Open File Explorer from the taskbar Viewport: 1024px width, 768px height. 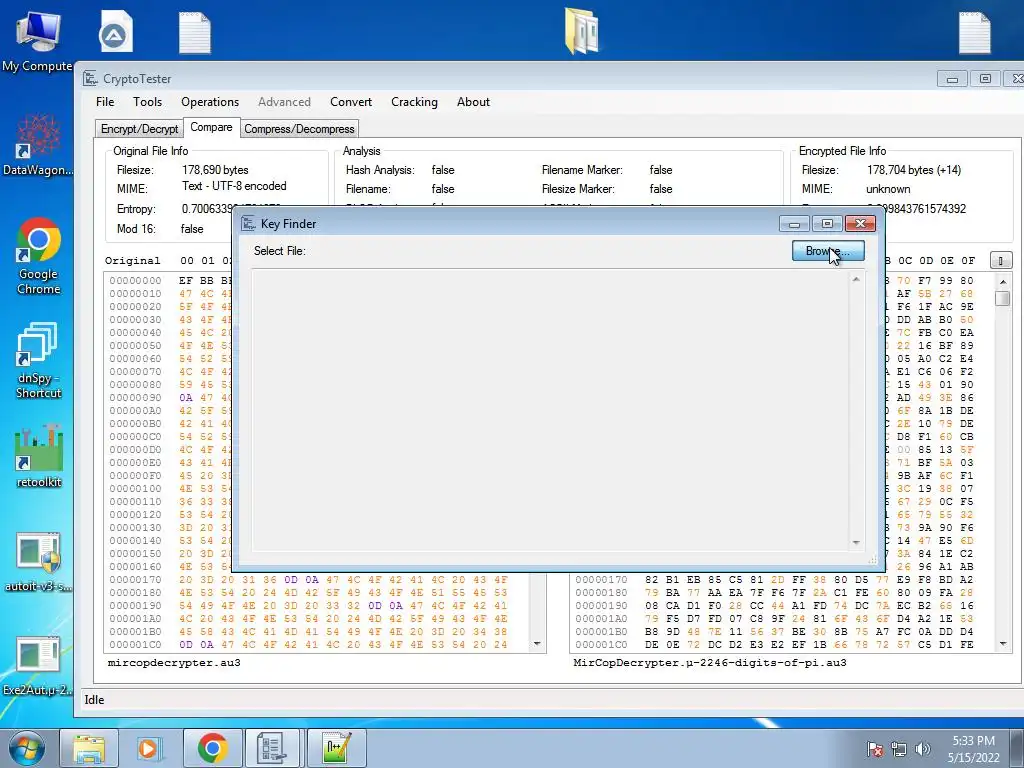pyautogui.click(x=89, y=748)
